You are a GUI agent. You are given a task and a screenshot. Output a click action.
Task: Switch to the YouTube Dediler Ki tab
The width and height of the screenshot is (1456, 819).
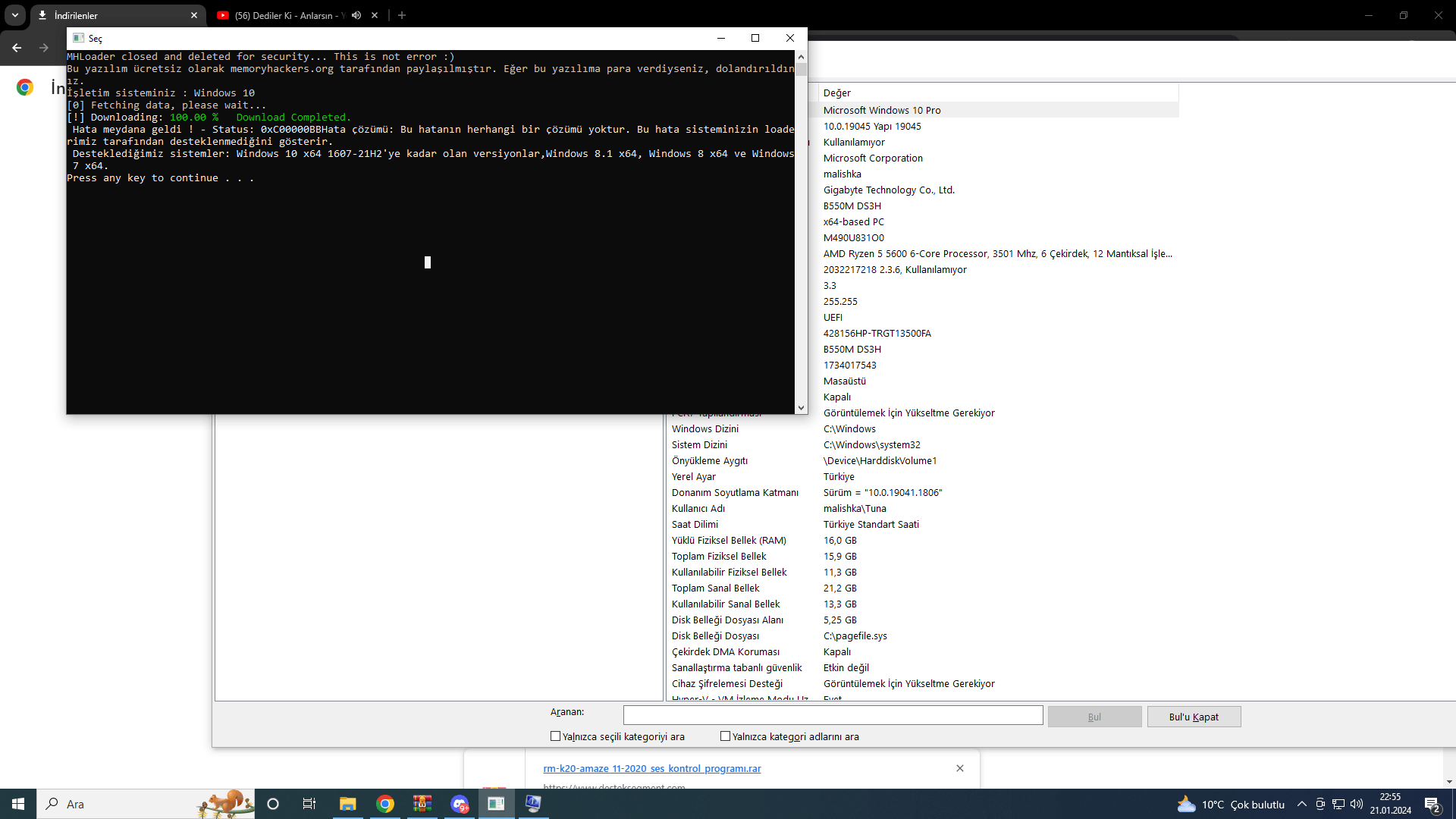coord(288,15)
